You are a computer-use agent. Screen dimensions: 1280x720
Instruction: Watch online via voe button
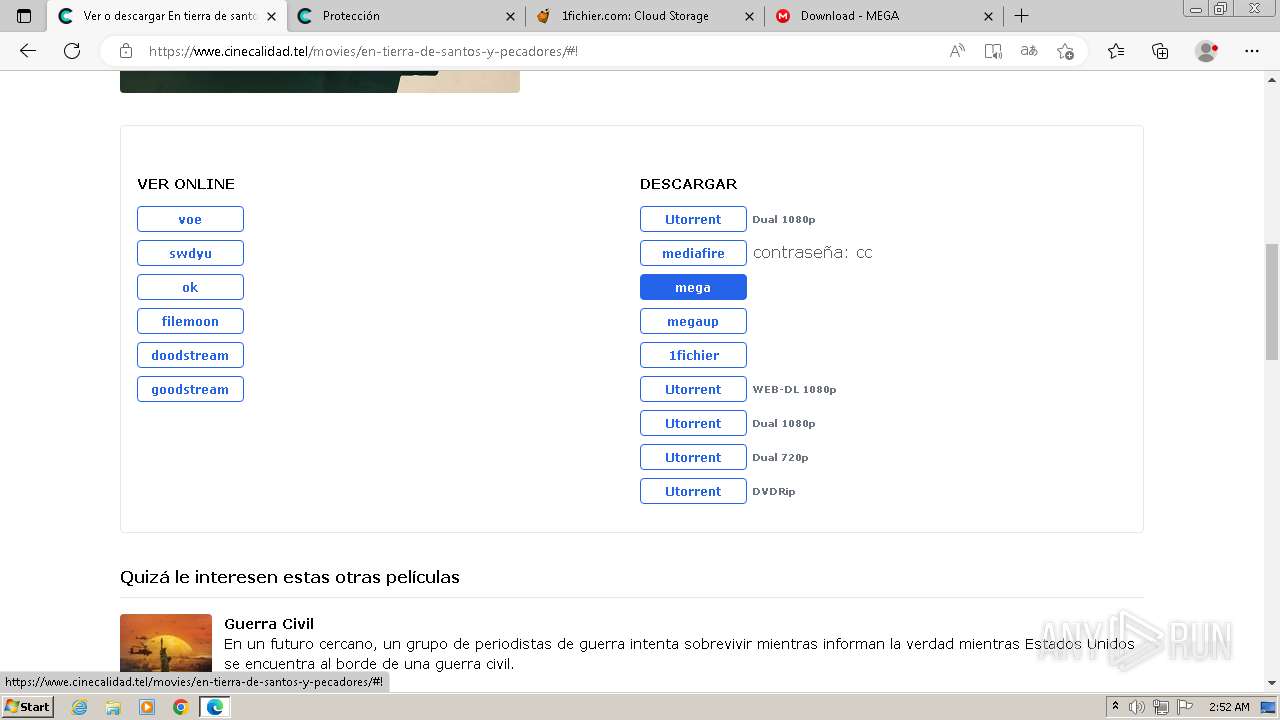point(190,219)
